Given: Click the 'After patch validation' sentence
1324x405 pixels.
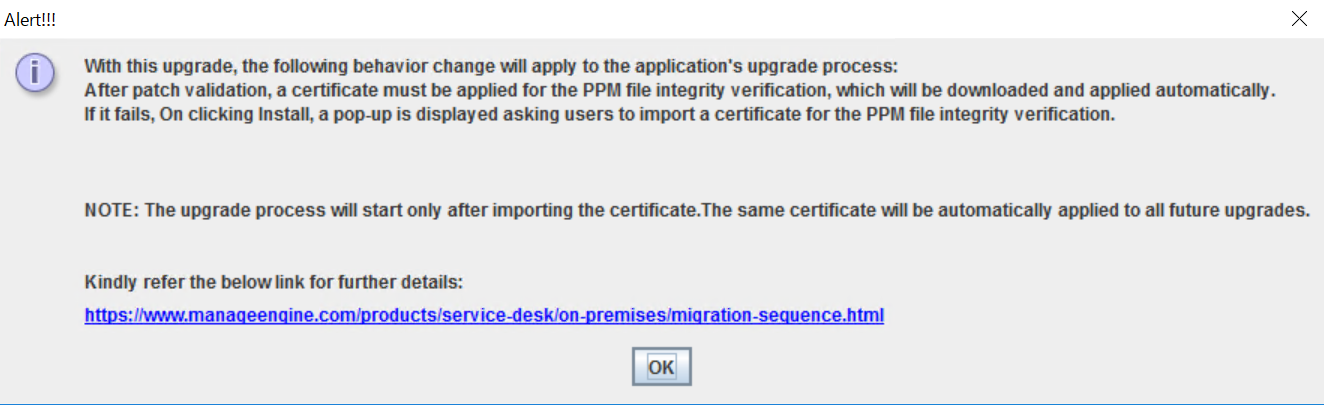Looking at the screenshot, I should click(680, 91).
